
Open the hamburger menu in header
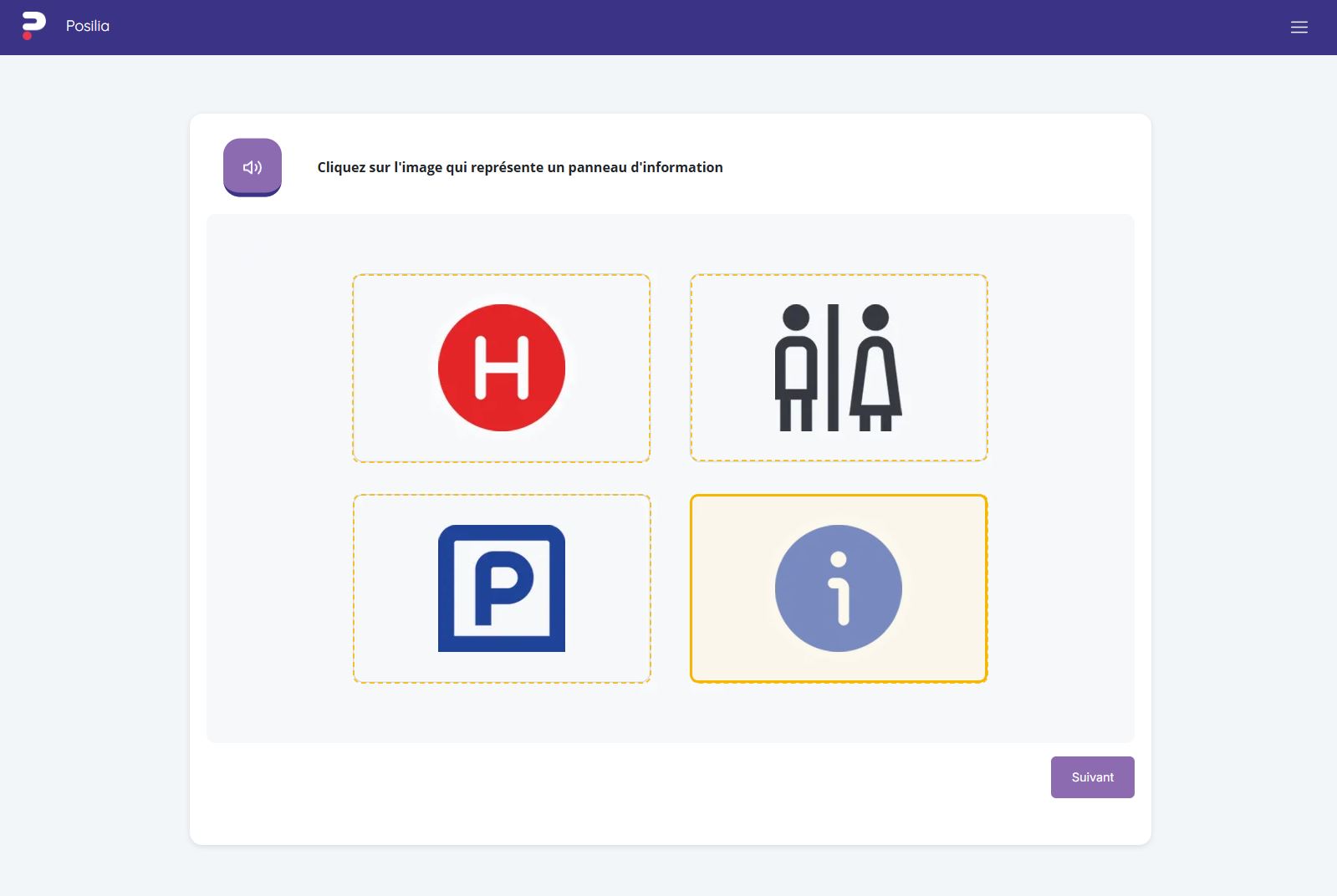pos(1299,28)
